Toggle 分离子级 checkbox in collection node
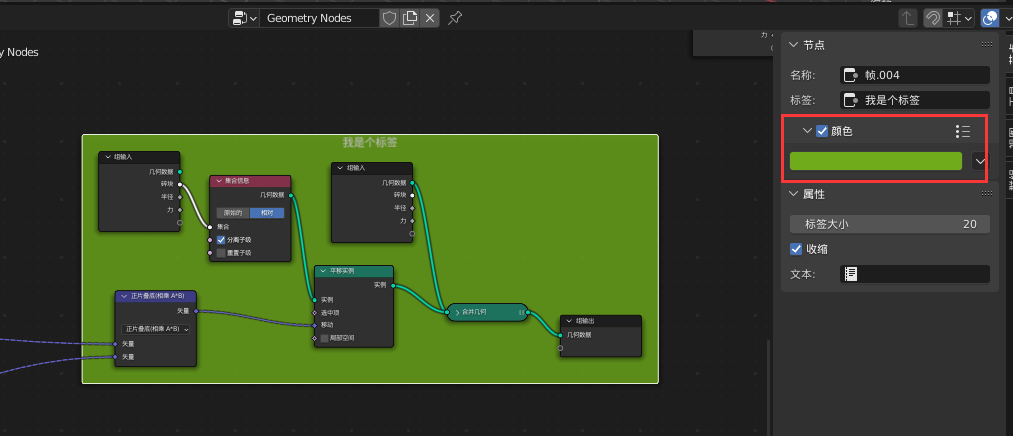The image size is (1013, 436). pyautogui.click(x=222, y=240)
